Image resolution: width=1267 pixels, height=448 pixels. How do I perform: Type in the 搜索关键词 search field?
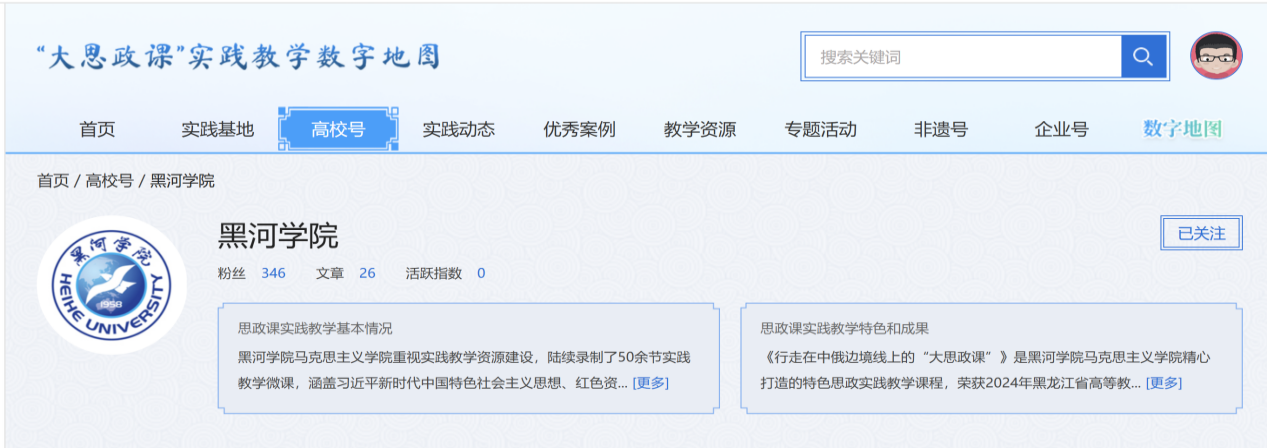[x=962, y=57]
